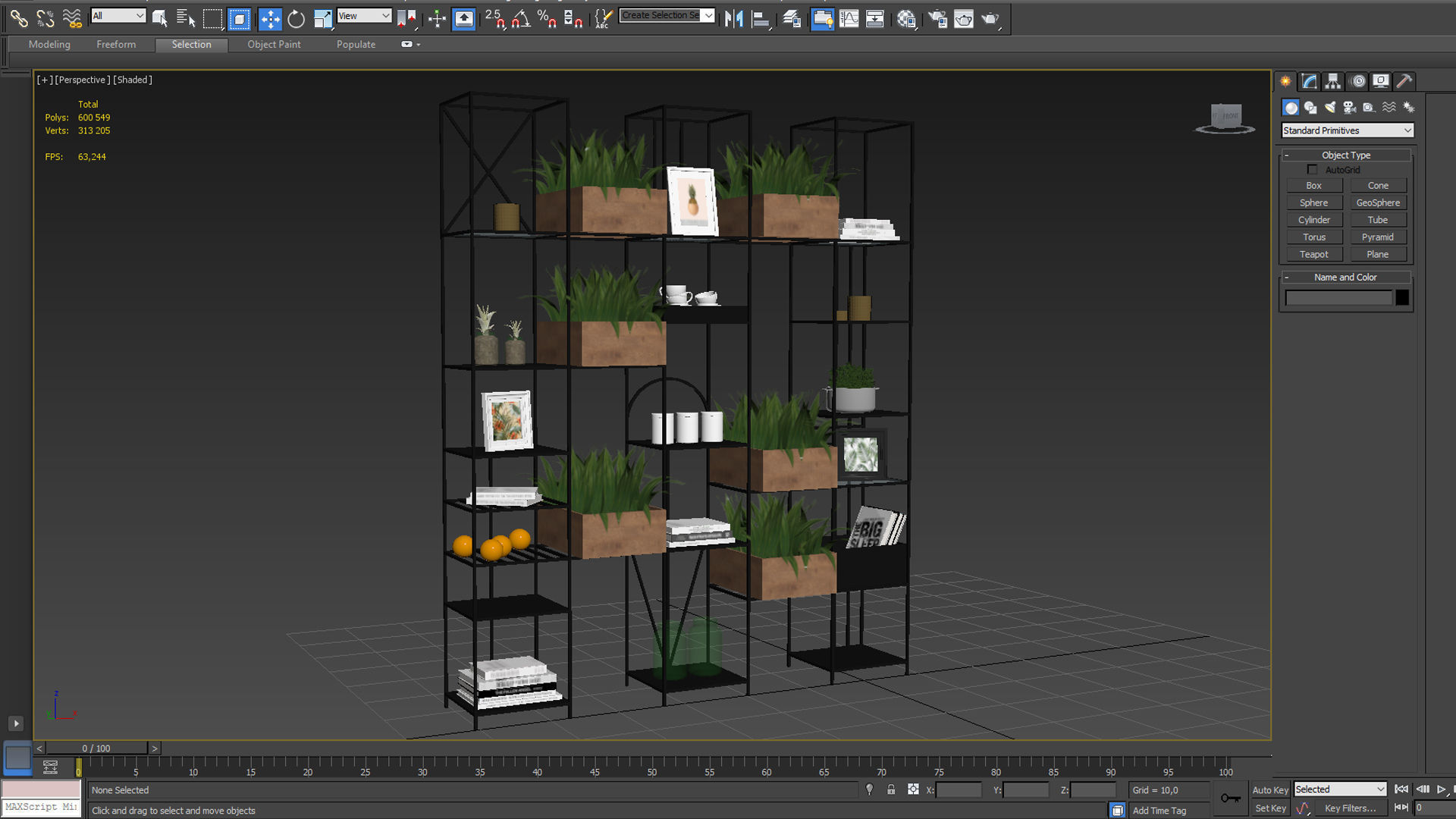Pick the Rectangular Selection Region tool
The image size is (1456, 819).
213,18
